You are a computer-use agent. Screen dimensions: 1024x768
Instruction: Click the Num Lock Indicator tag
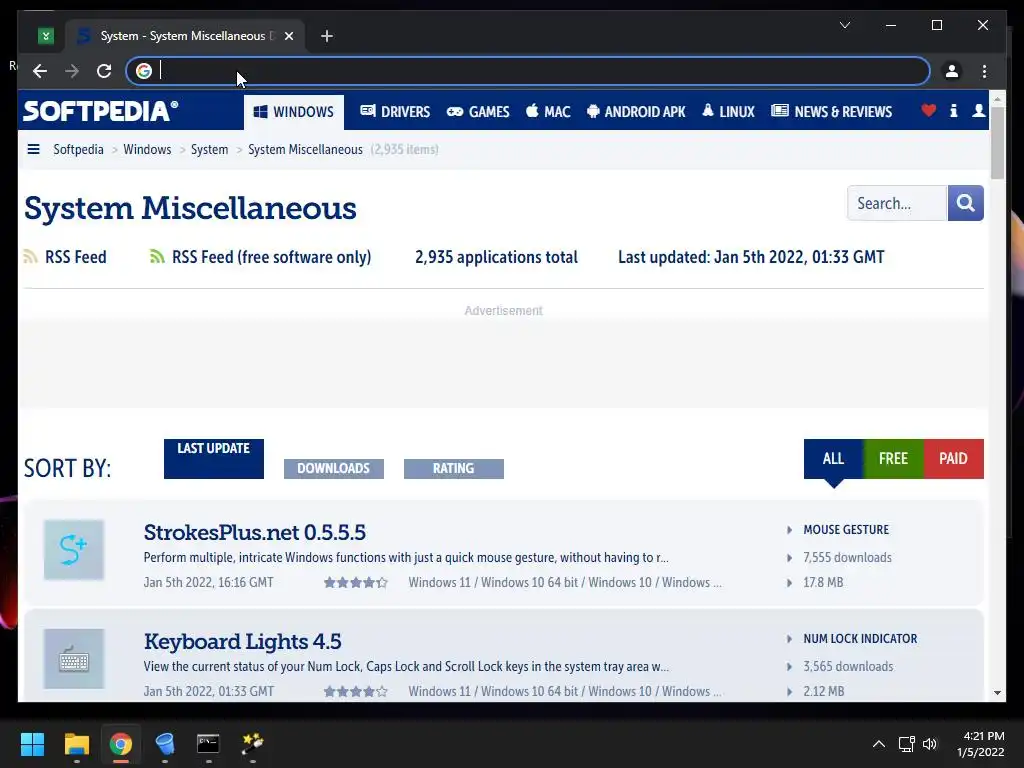pos(860,639)
